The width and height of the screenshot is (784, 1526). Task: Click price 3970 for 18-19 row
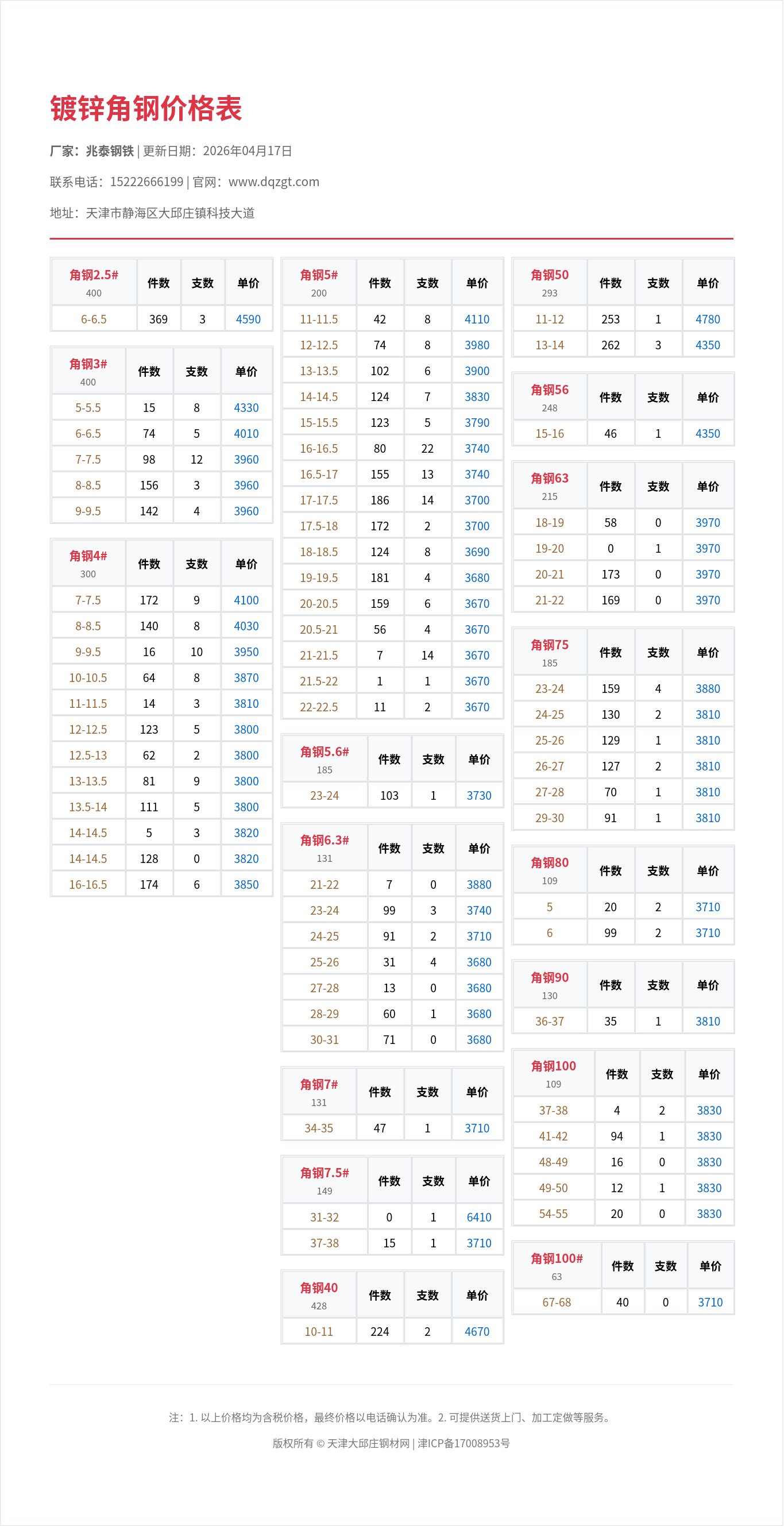(x=708, y=522)
